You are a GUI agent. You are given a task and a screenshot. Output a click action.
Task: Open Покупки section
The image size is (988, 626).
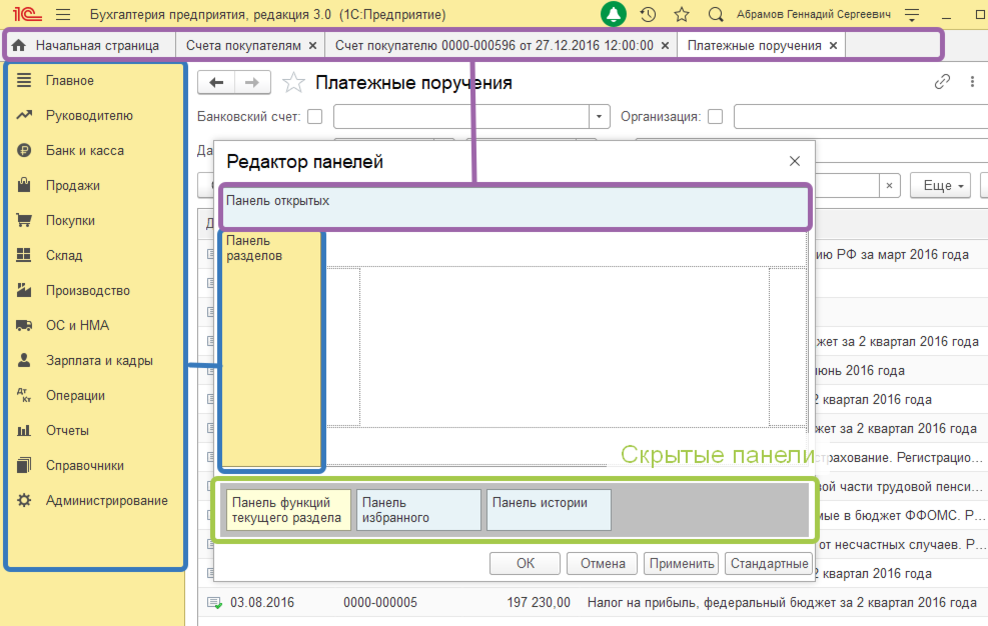[70, 221]
